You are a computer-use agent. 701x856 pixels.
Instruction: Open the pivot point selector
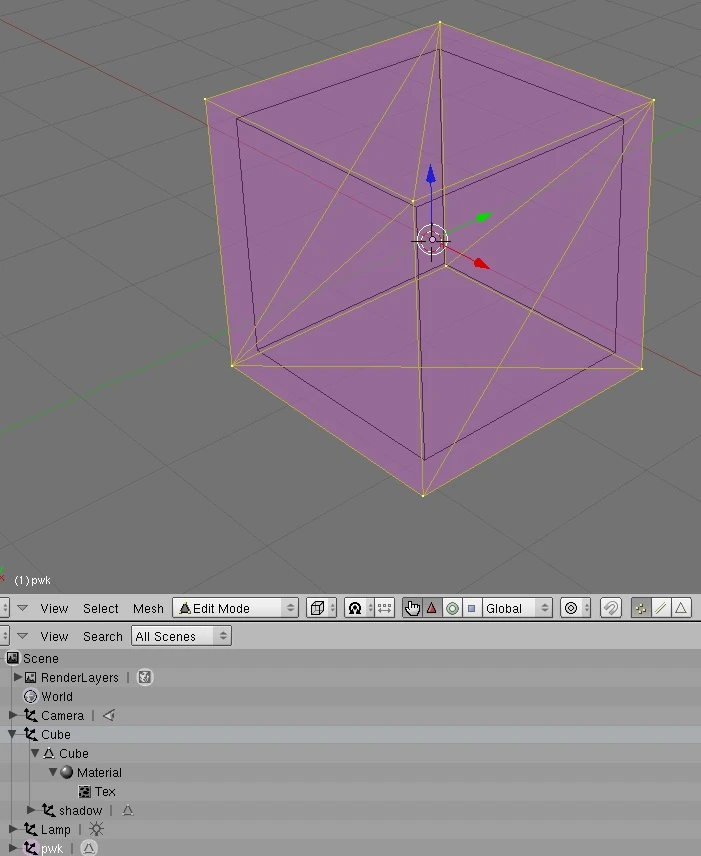359,608
